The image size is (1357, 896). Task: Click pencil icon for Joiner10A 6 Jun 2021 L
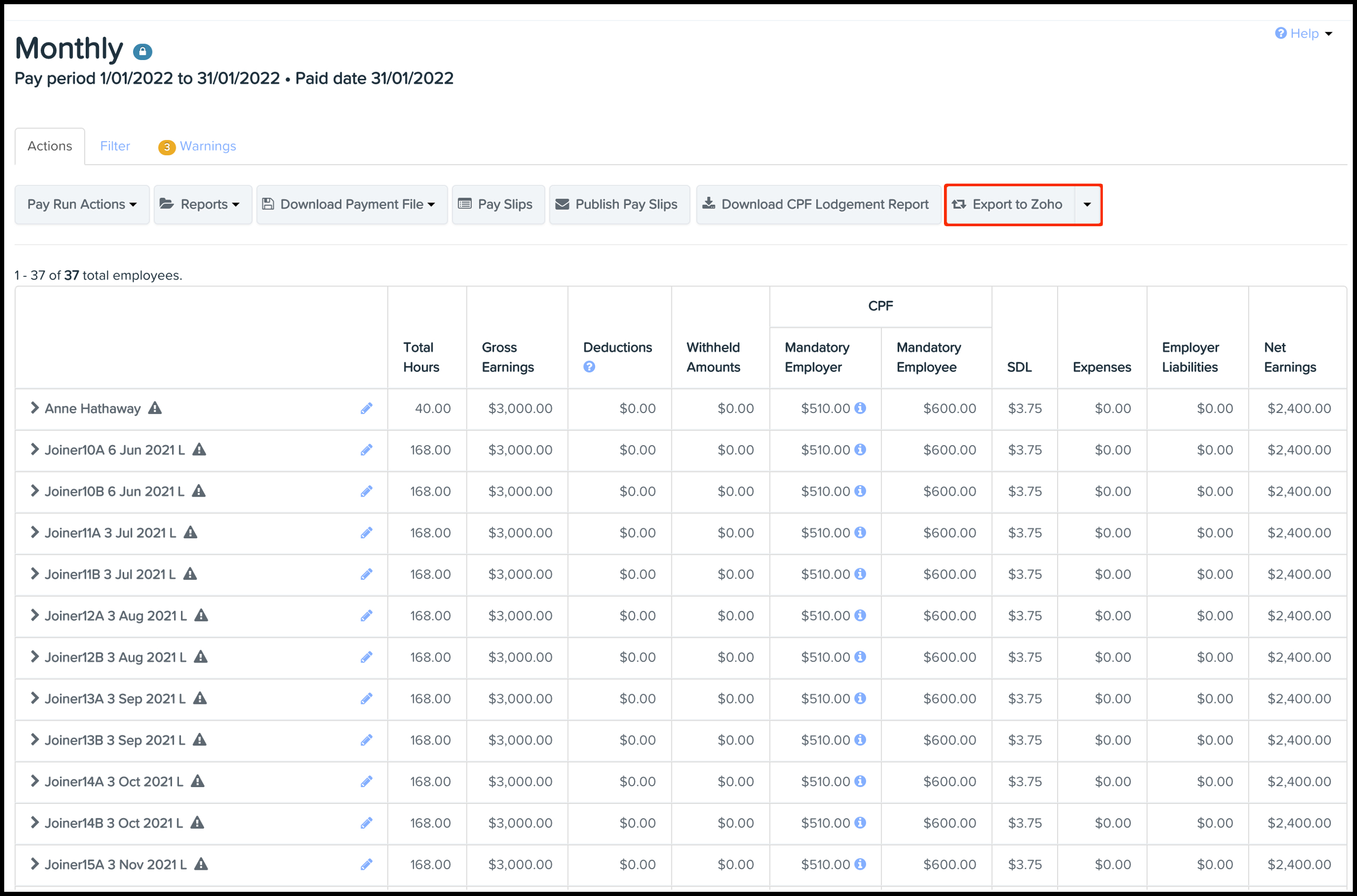tap(366, 450)
